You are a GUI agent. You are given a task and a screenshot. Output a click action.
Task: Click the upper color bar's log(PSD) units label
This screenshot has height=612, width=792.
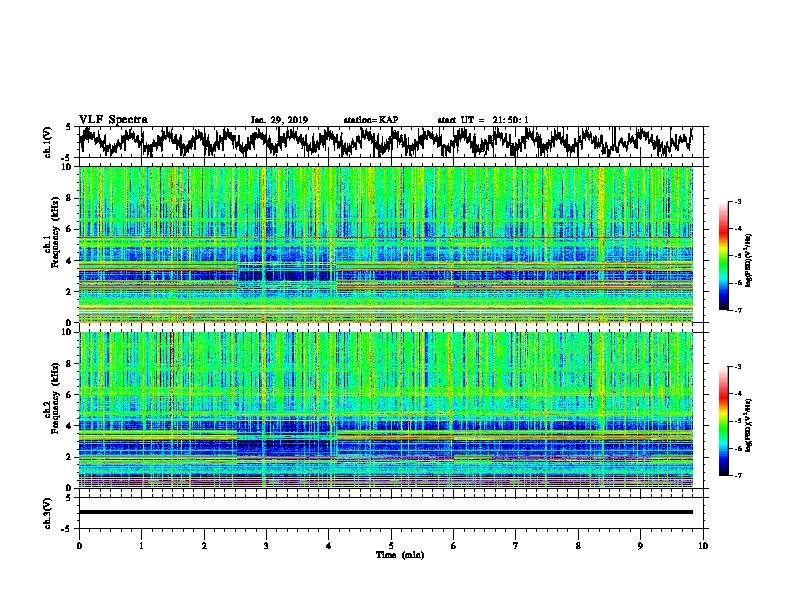749,261
